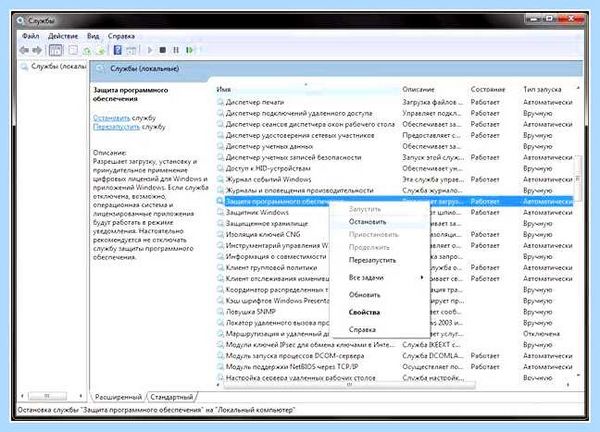
Task: Click the blue Help question mark icon
Action: coord(118,50)
